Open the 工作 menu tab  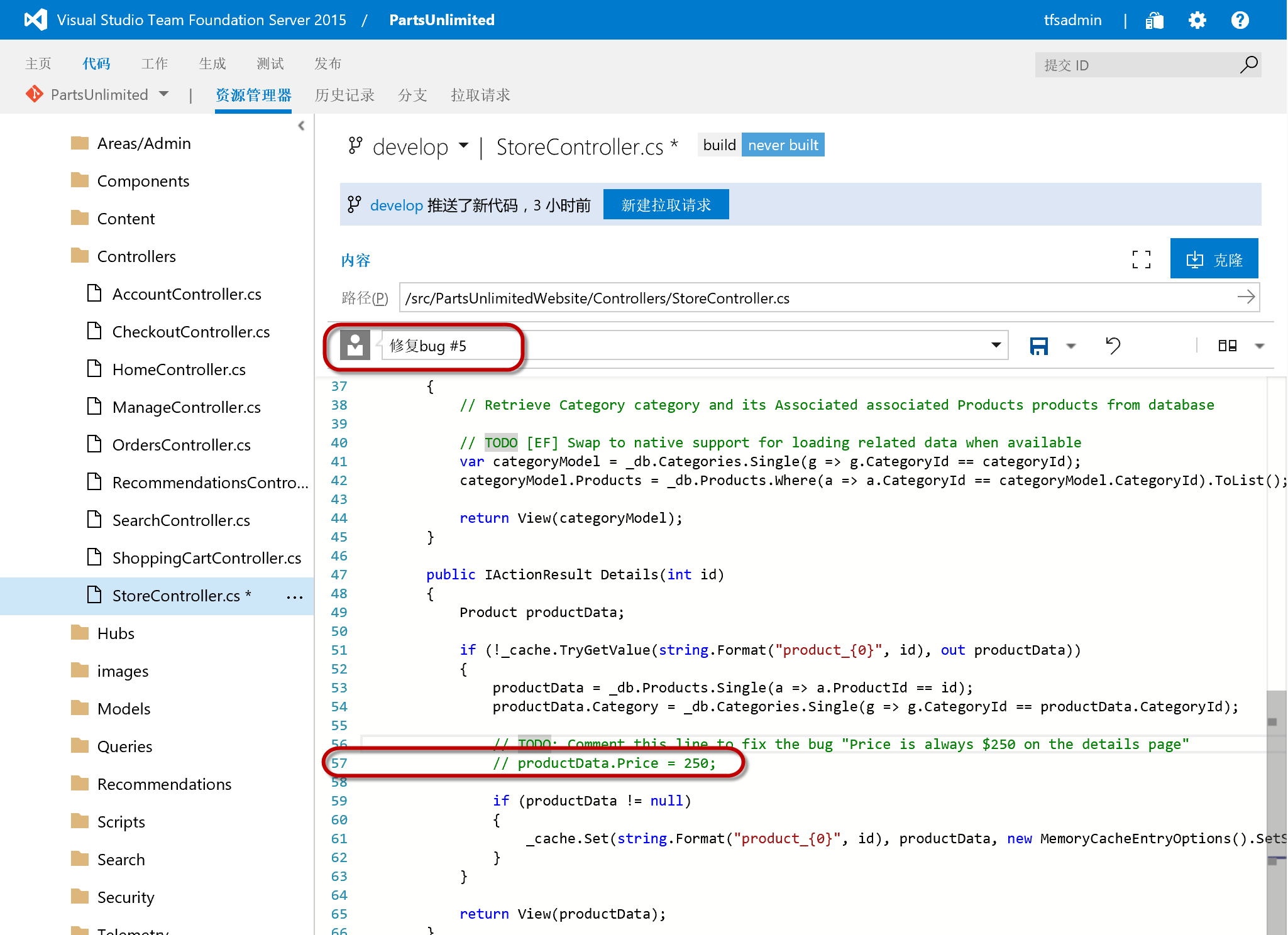tap(154, 63)
